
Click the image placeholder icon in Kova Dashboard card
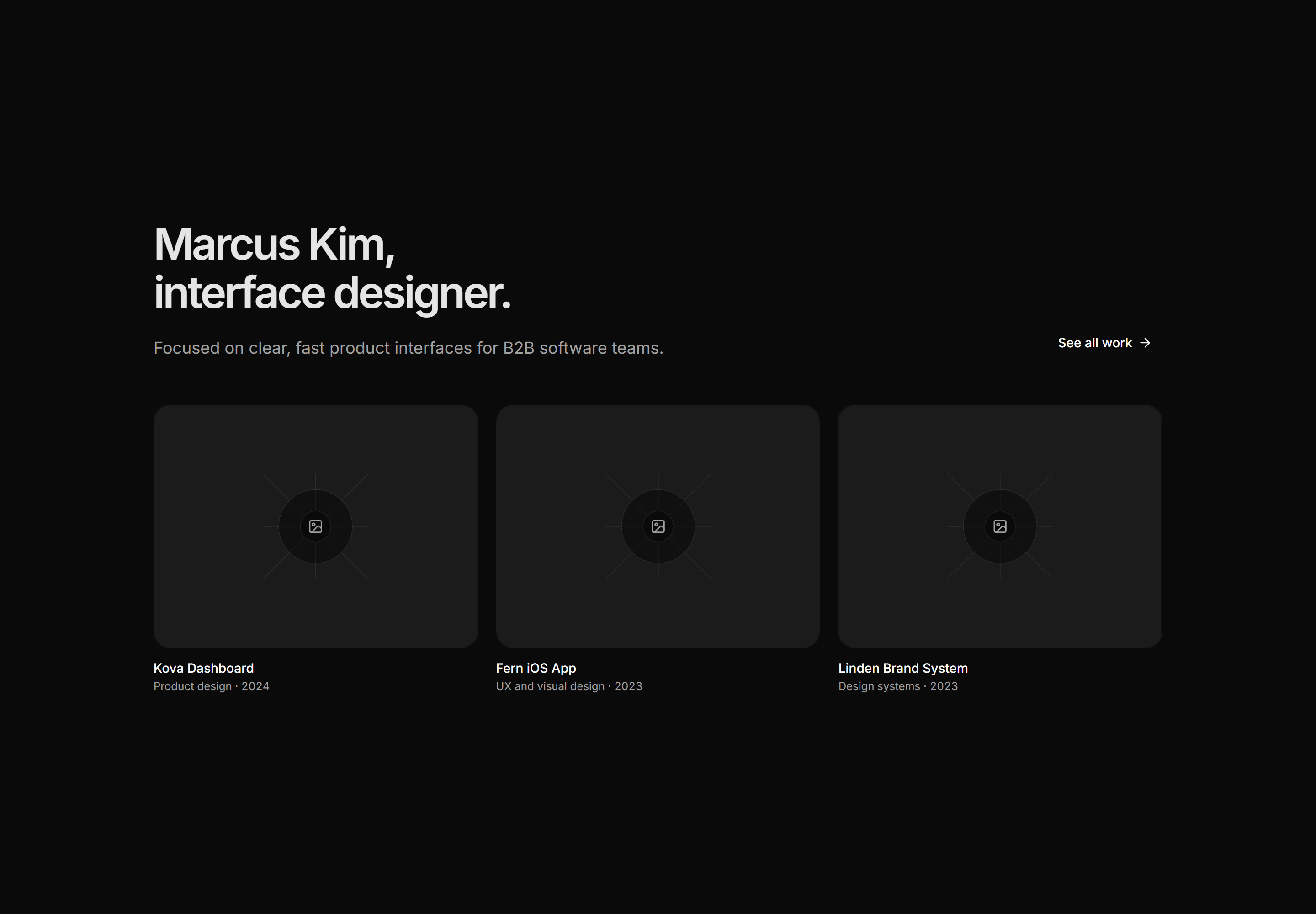coord(316,526)
